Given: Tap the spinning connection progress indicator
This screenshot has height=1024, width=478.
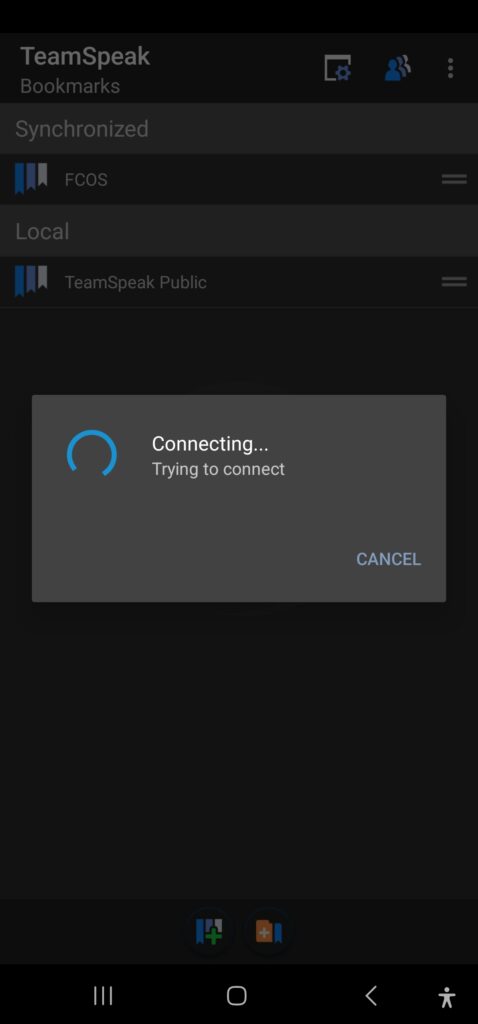Looking at the screenshot, I should coord(91,455).
